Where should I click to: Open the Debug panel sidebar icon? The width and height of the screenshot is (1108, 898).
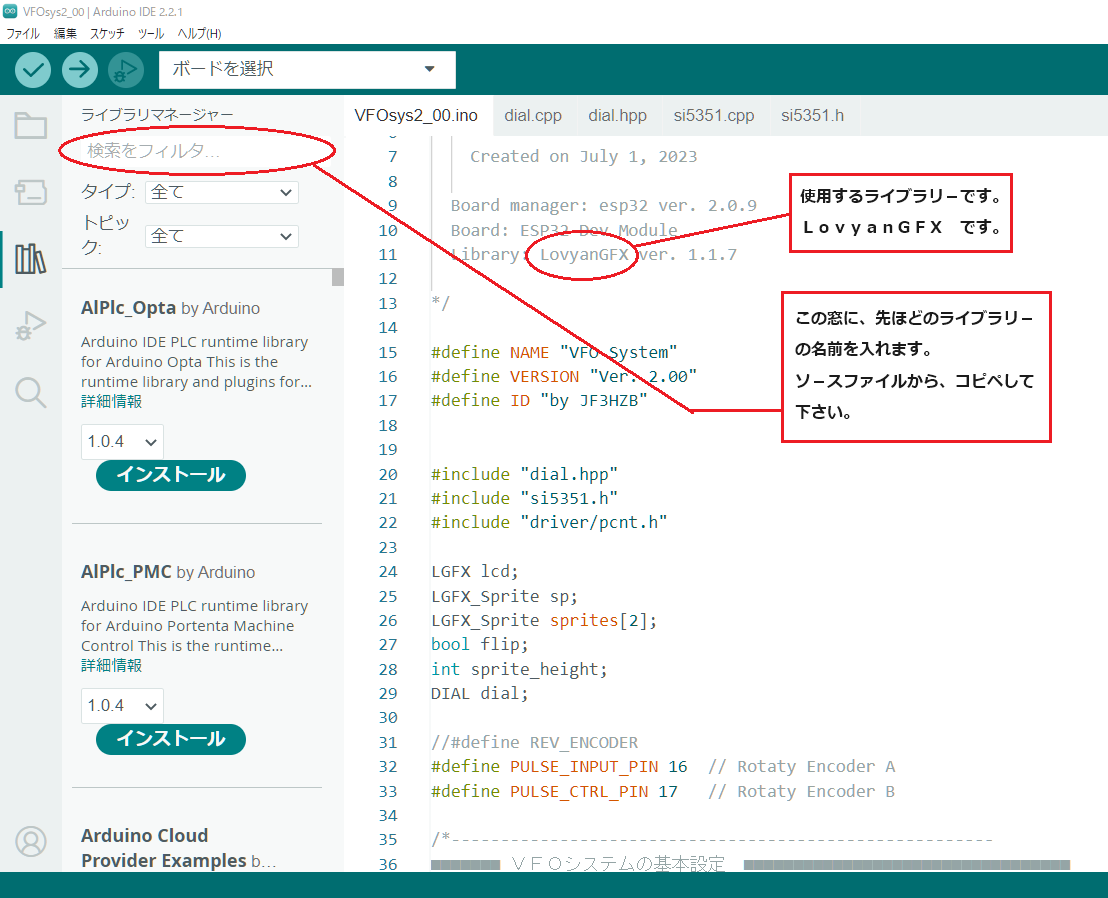[x=30, y=325]
